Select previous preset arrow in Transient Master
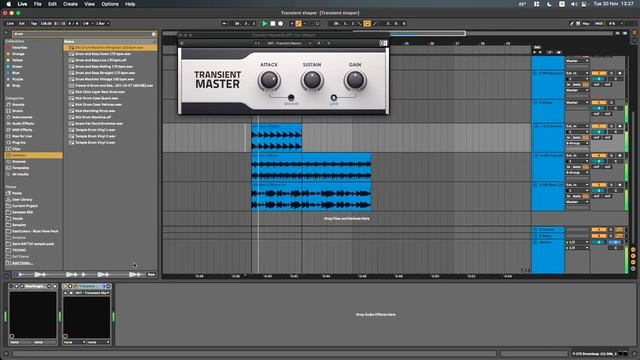 [256, 43]
